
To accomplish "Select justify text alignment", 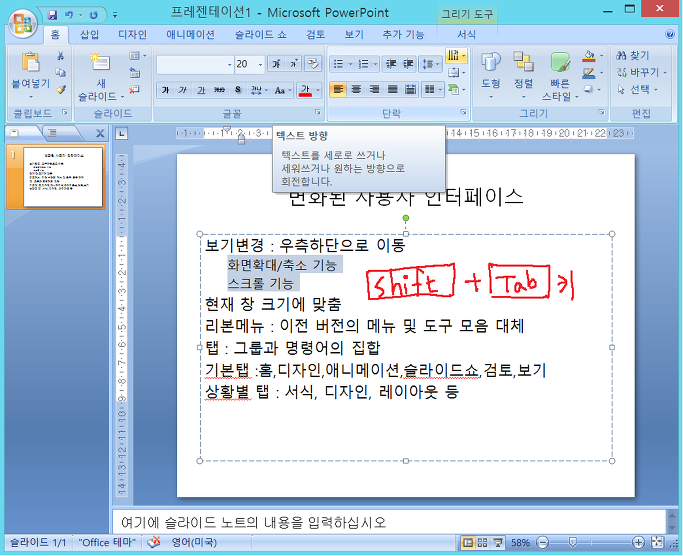I will pos(392,90).
